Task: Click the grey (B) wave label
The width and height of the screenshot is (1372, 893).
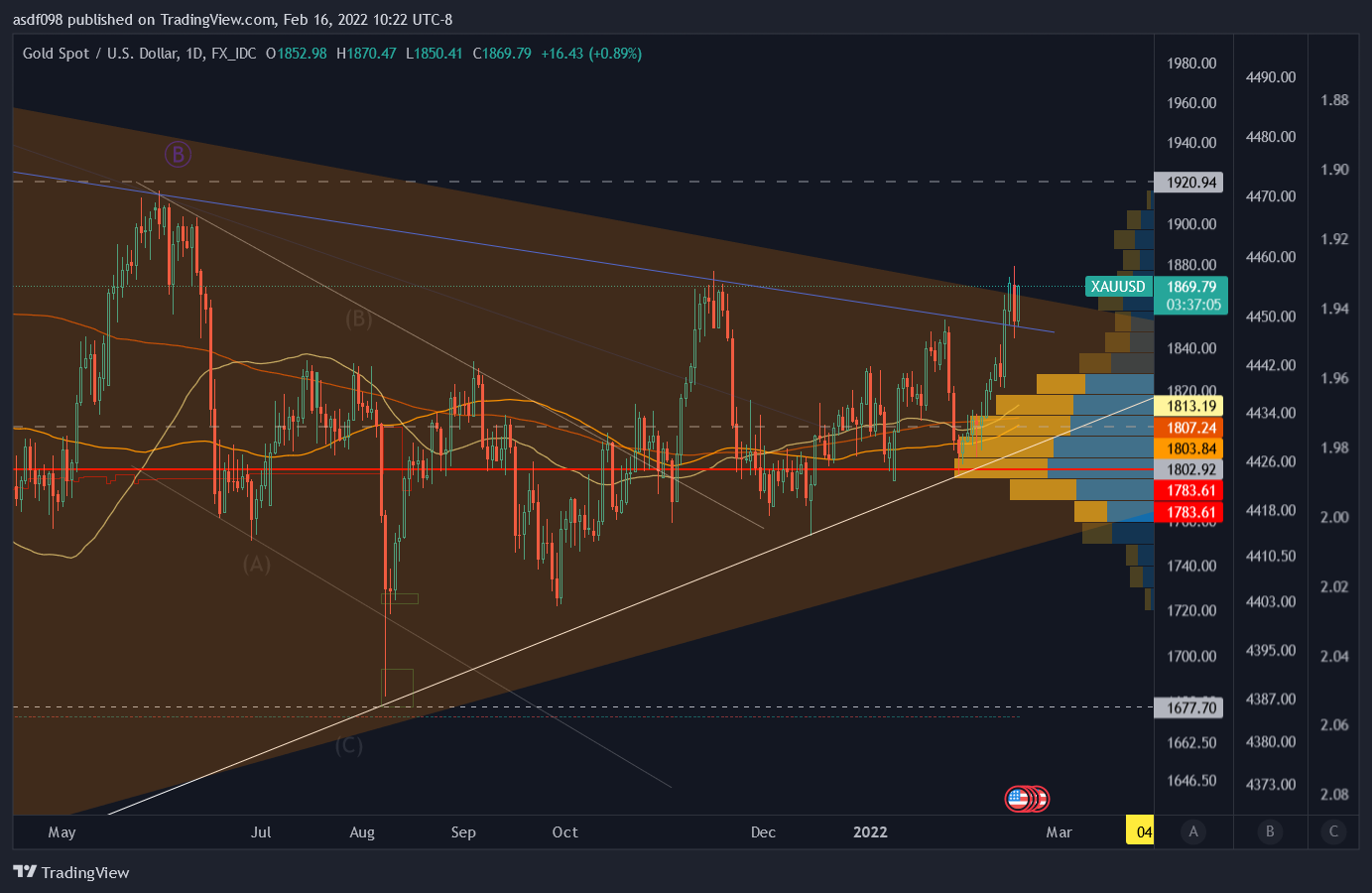Action: (x=358, y=319)
